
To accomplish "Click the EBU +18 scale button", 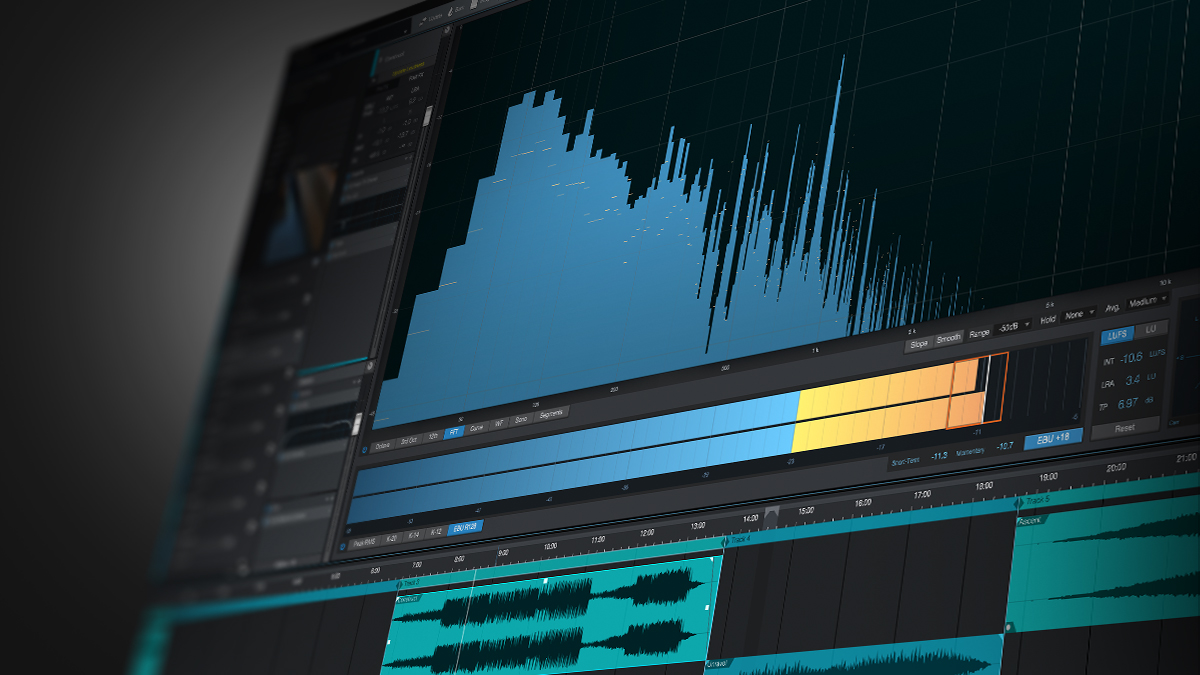I will pos(1053,438).
